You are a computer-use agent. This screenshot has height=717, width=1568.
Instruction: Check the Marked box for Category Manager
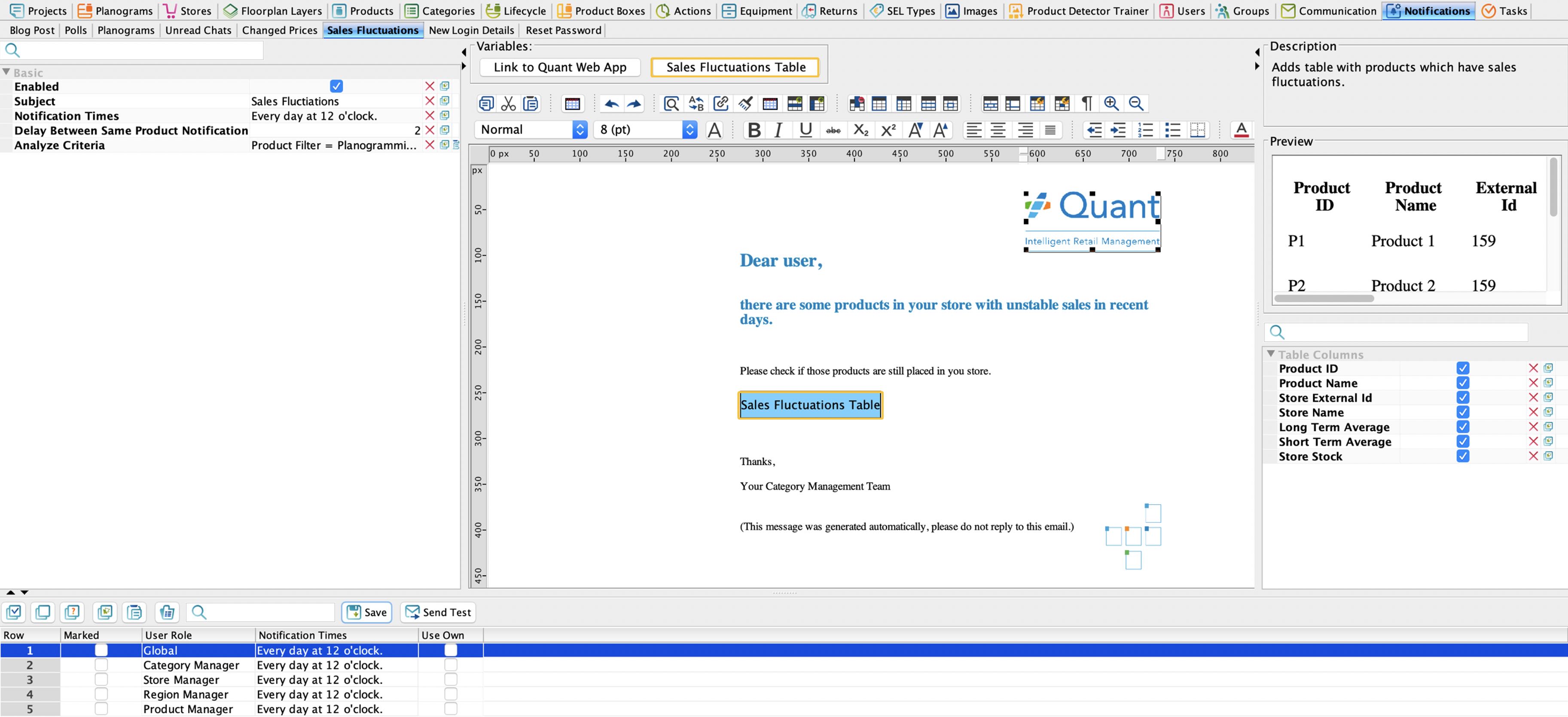[x=101, y=665]
